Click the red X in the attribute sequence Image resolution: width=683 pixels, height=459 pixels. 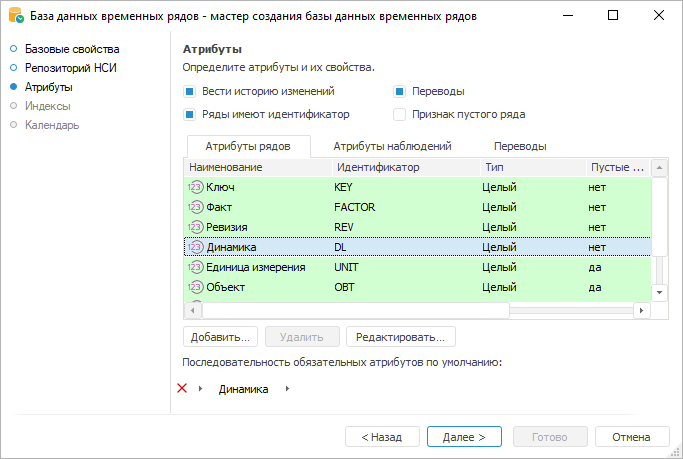click(x=182, y=388)
